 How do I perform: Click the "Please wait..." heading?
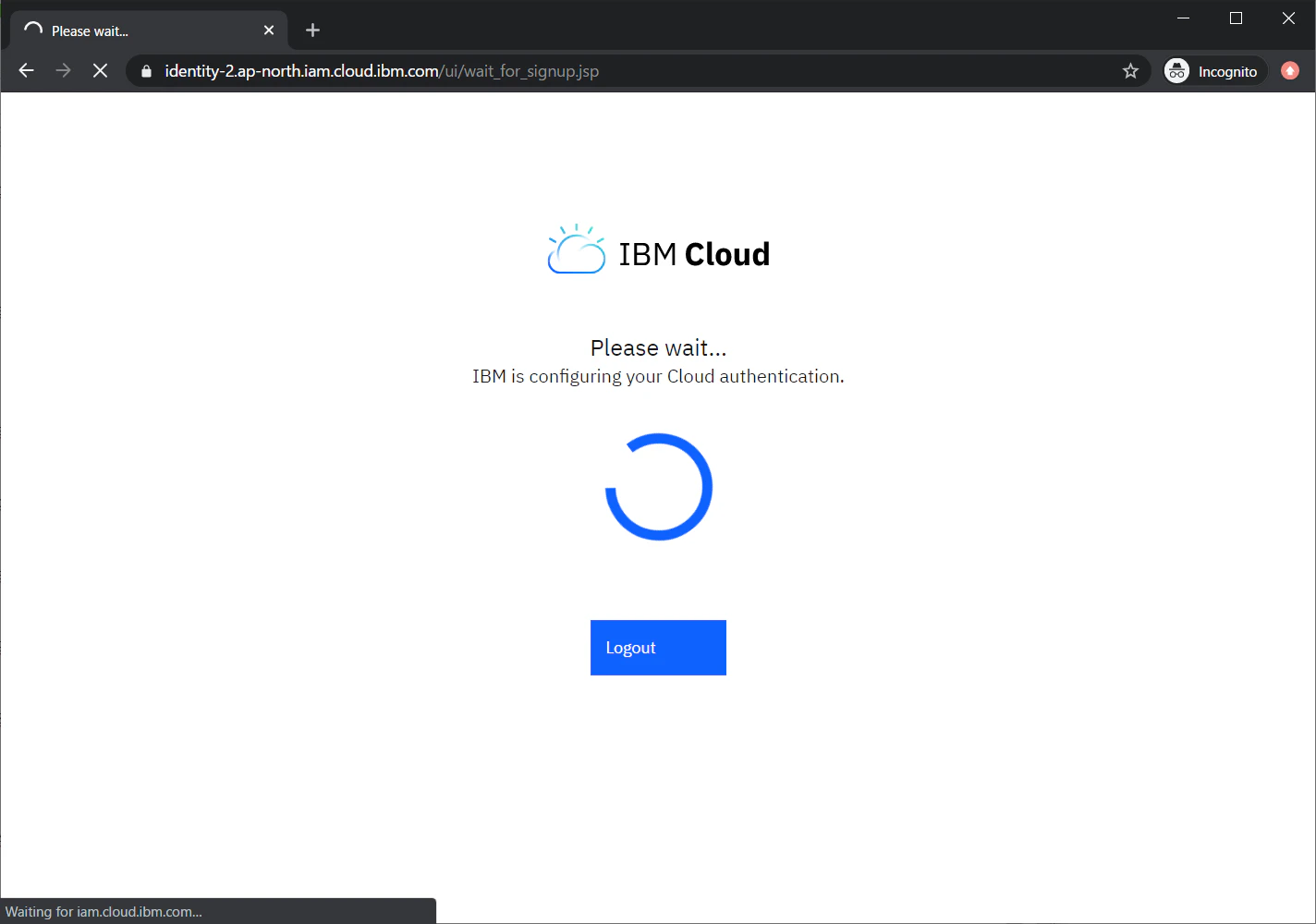click(658, 347)
